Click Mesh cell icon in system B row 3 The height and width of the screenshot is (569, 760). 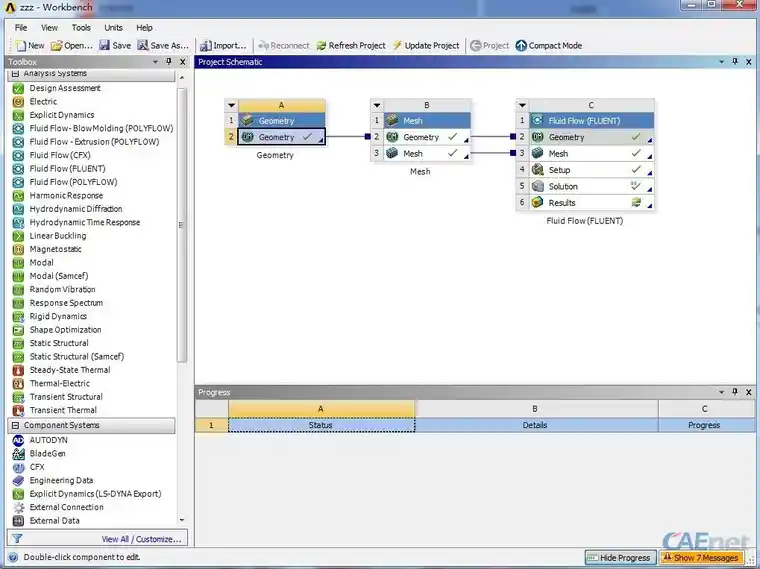tap(392, 154)
